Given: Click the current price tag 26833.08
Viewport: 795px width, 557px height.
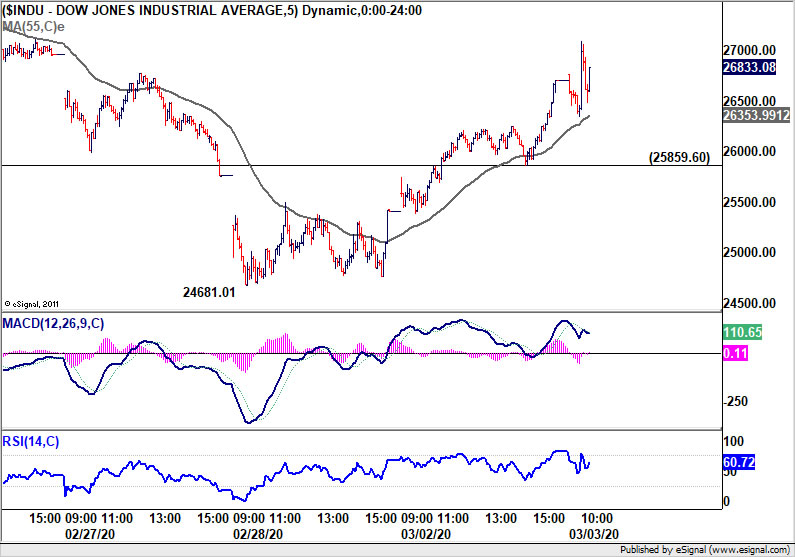Looking at the screenshot, I should pyautogui.click(x=749, y=67).
